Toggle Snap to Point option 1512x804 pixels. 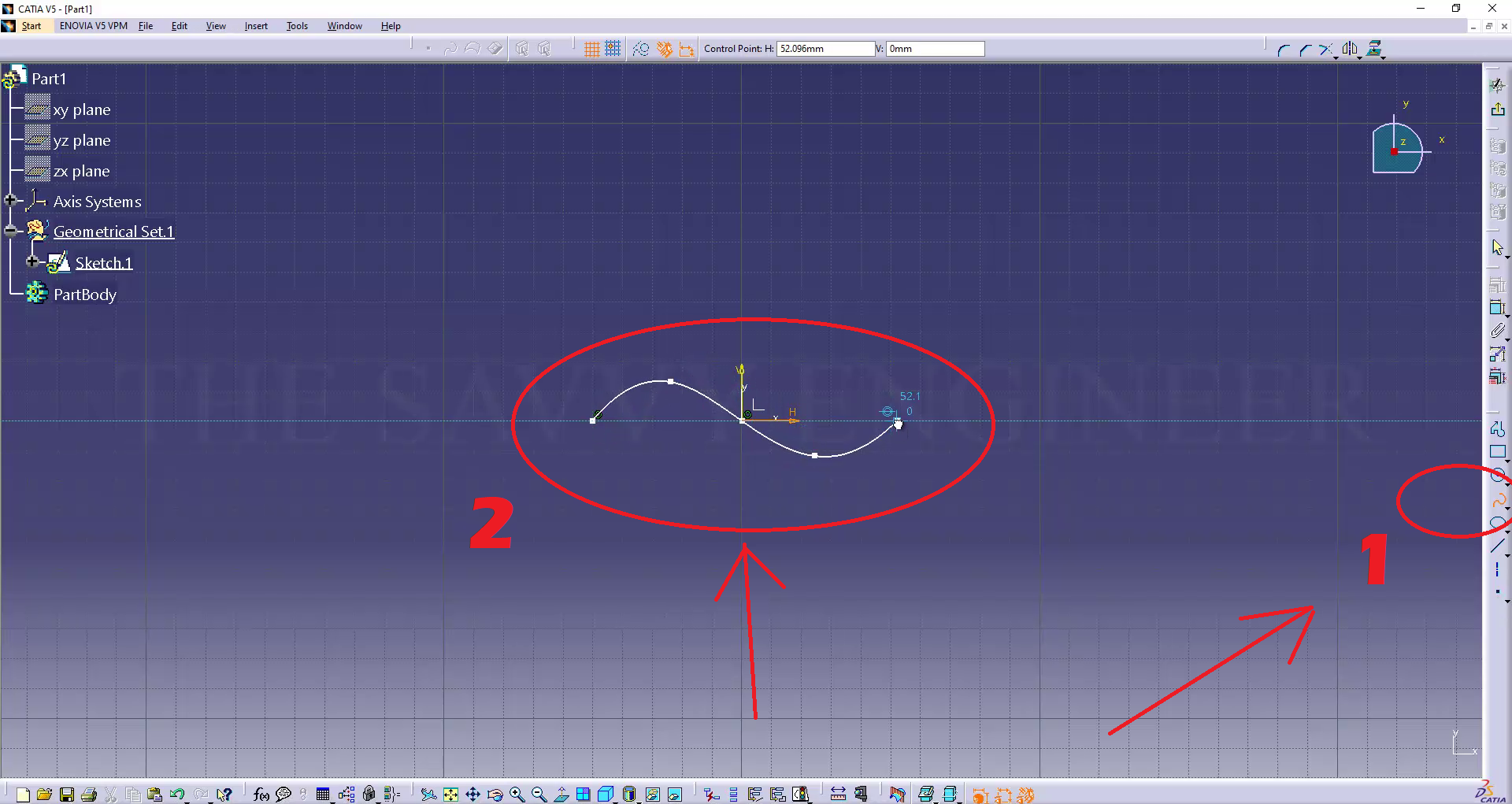click(x=613, y=49)
